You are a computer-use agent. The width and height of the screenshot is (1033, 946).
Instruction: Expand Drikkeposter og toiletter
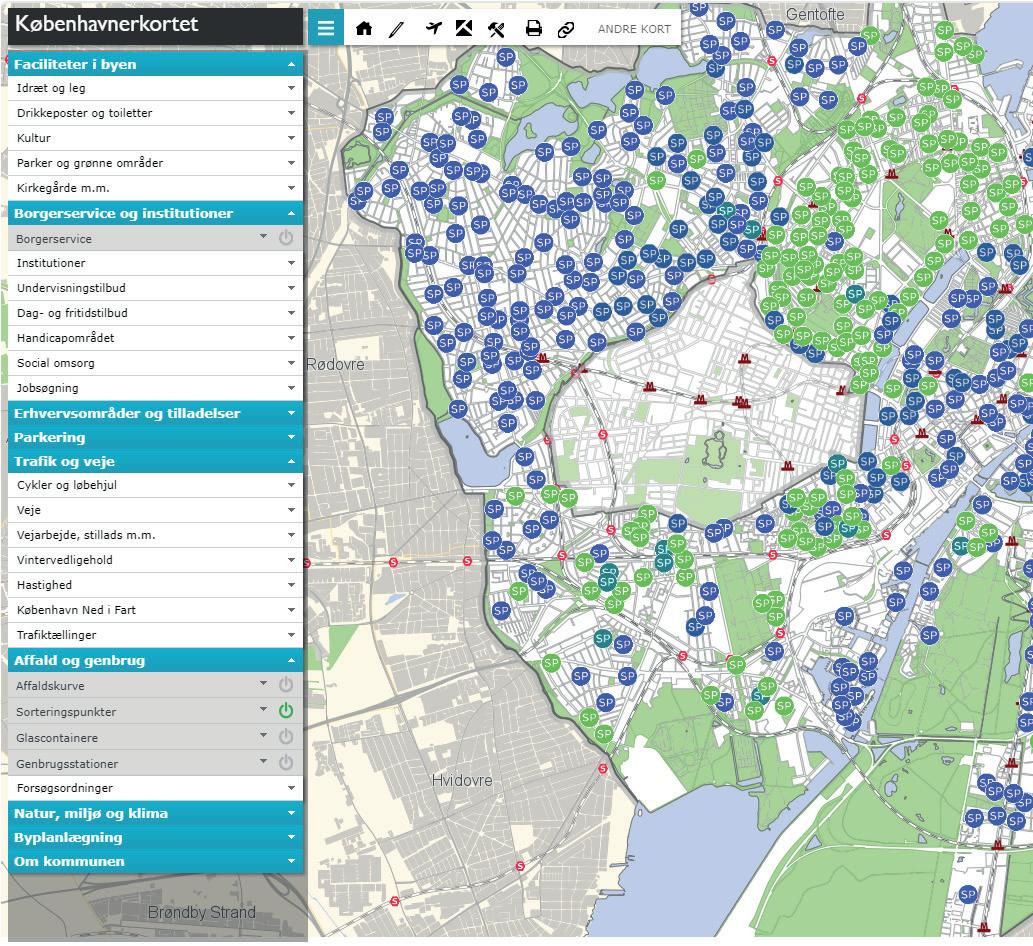click(x=155, y=113)
